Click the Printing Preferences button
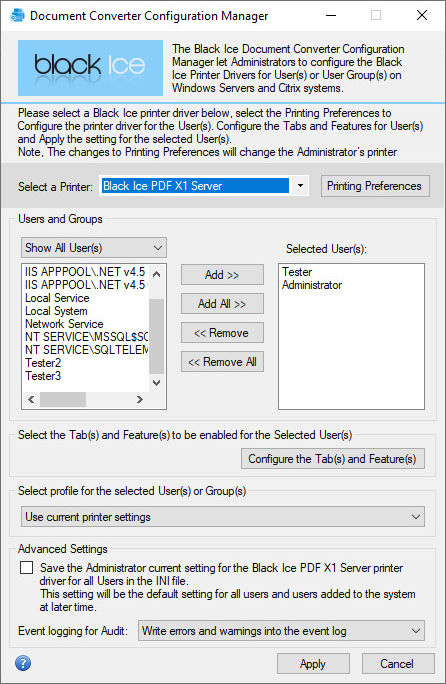 click(x=375, y=186)
